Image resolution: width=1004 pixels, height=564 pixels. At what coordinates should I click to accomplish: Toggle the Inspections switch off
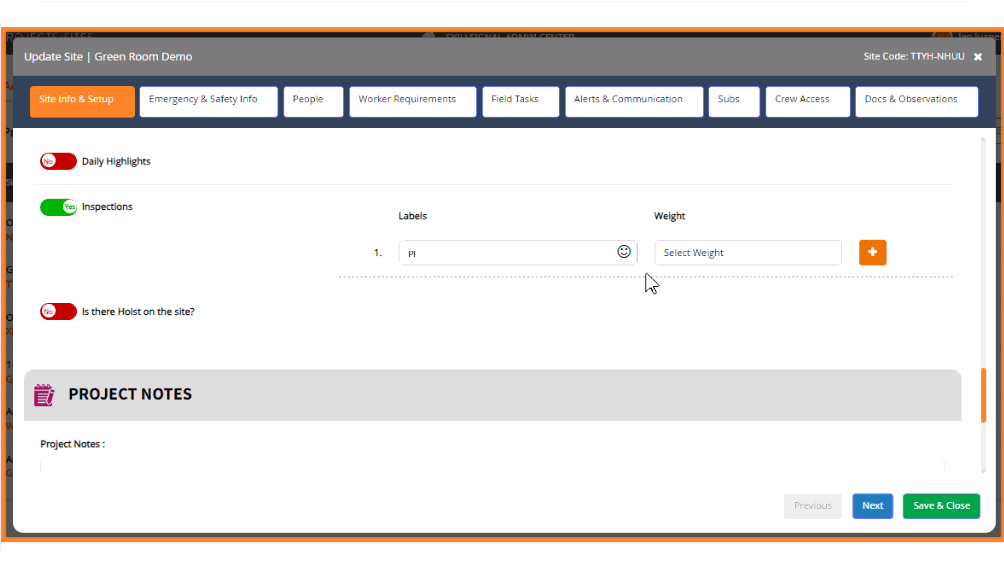[x=58, y=207]
